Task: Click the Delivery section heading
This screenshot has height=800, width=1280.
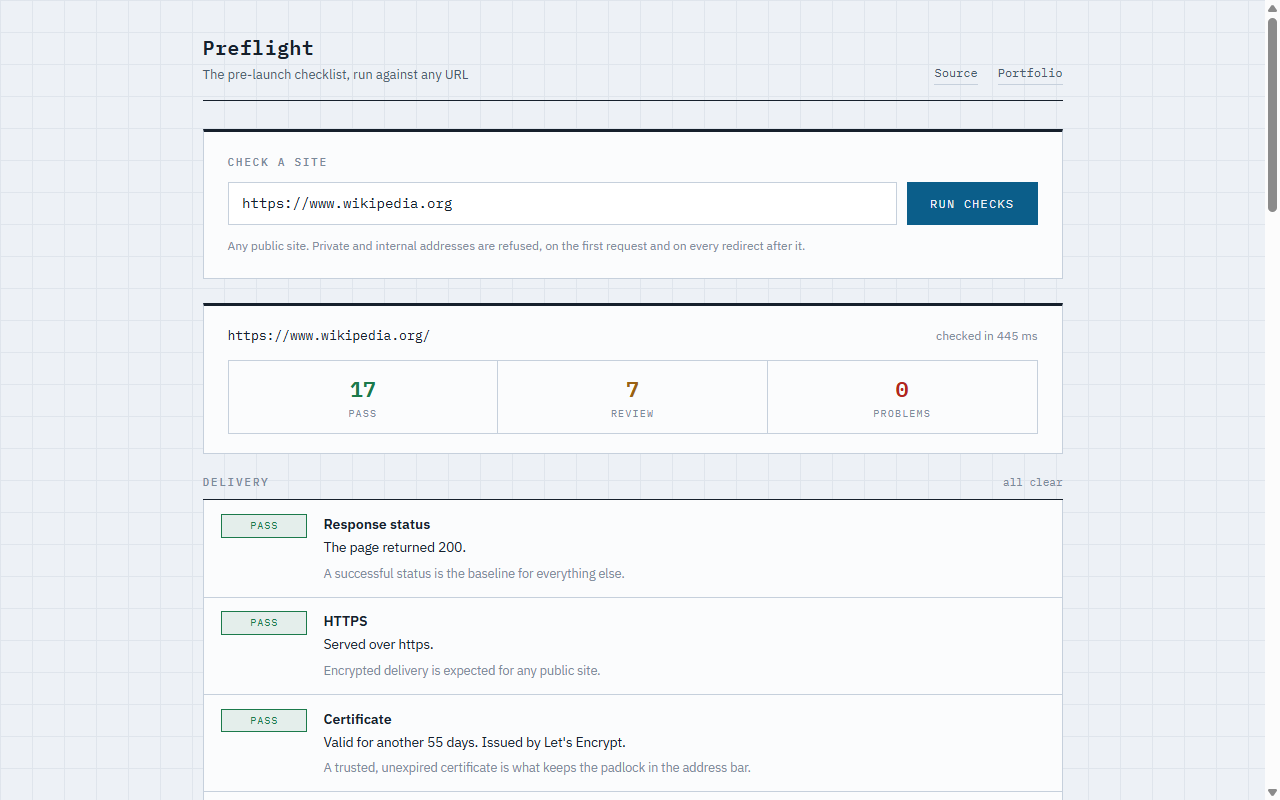Action: (x=236, y=482)
